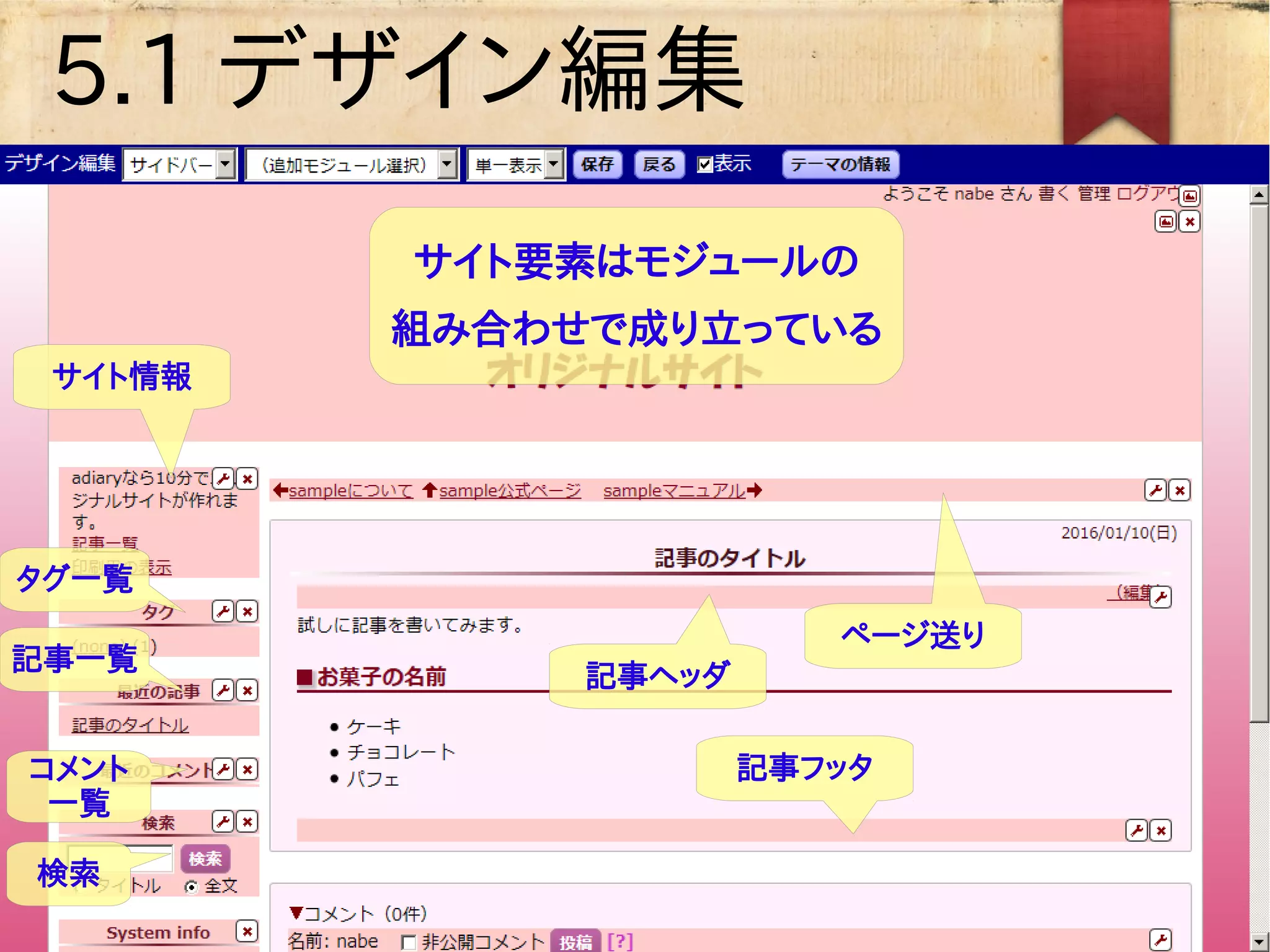
Task: Delete the page navigation module
Action: (1180, 490)
